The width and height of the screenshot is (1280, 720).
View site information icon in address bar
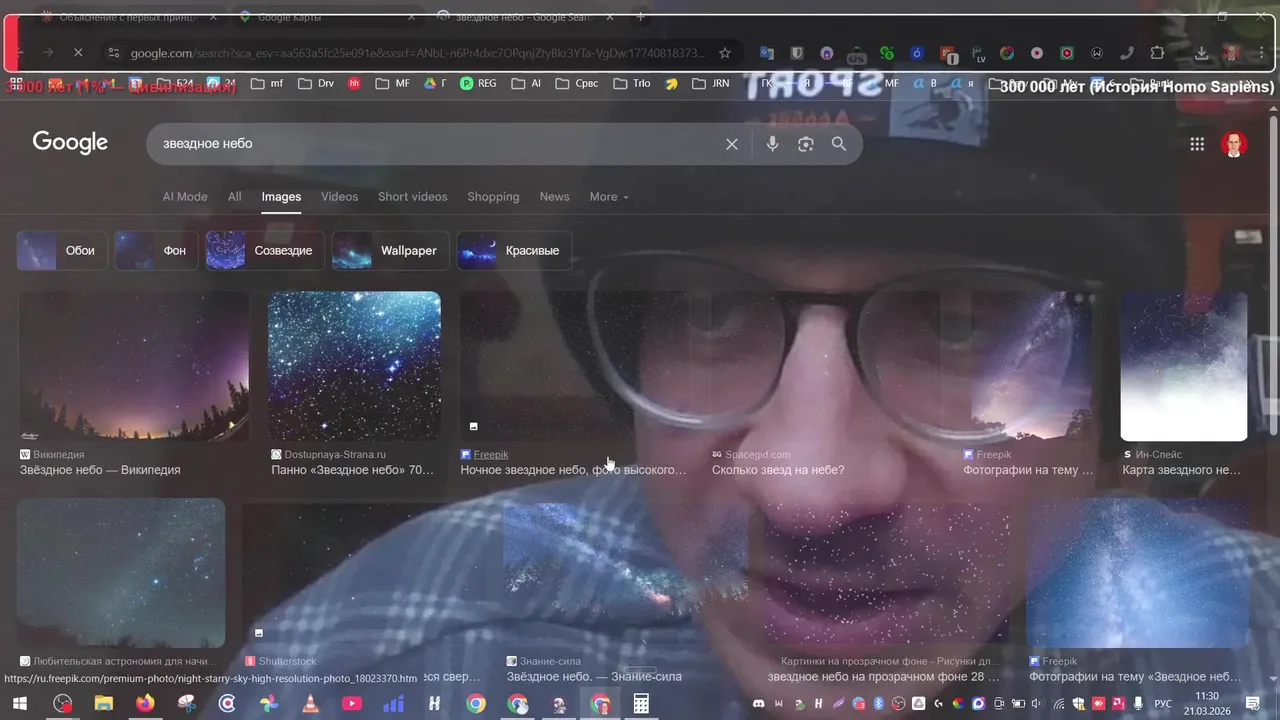[x=113, y=53]
